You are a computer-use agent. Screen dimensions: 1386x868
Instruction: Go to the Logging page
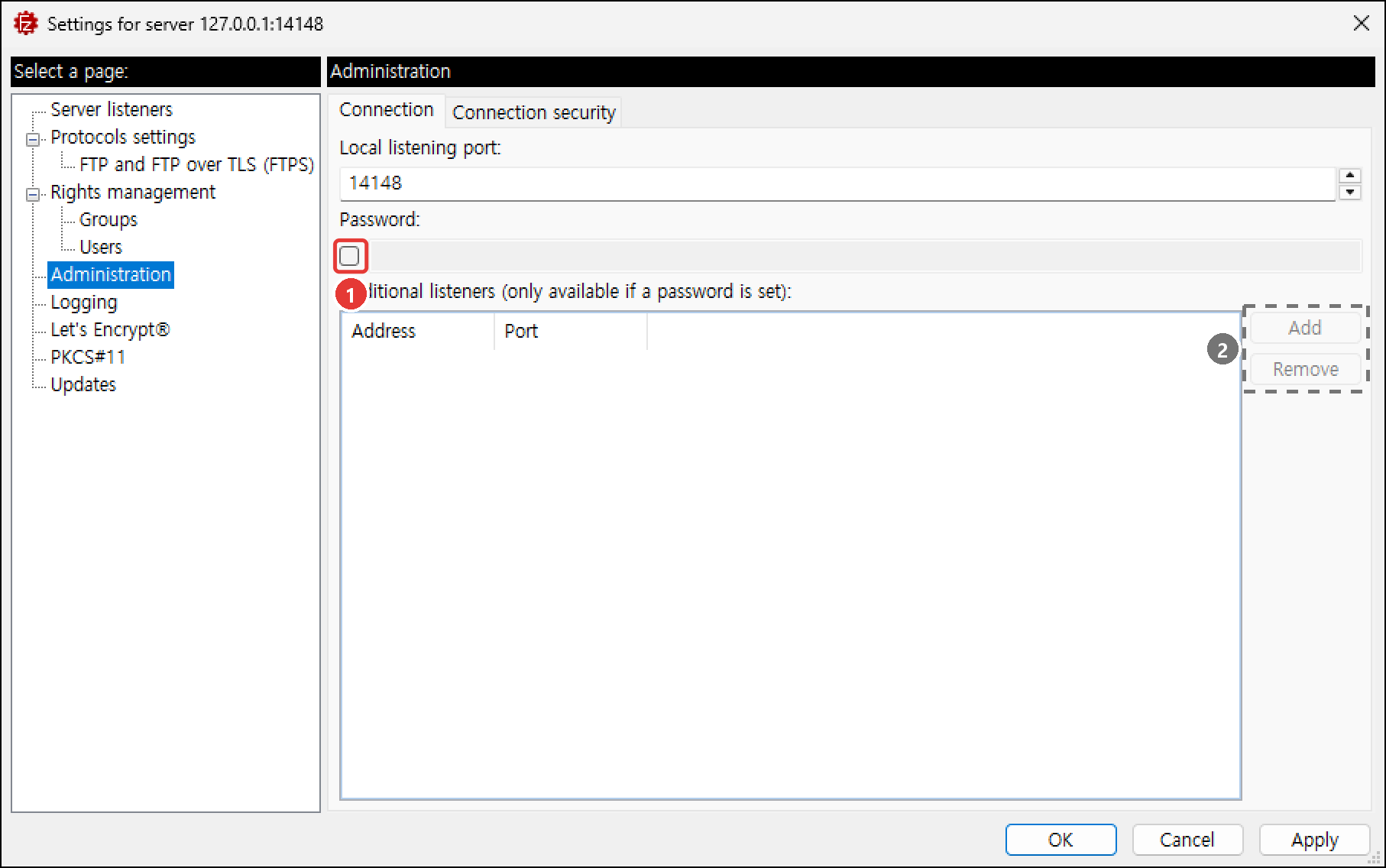pyautogui.click(x=84, y=303)
